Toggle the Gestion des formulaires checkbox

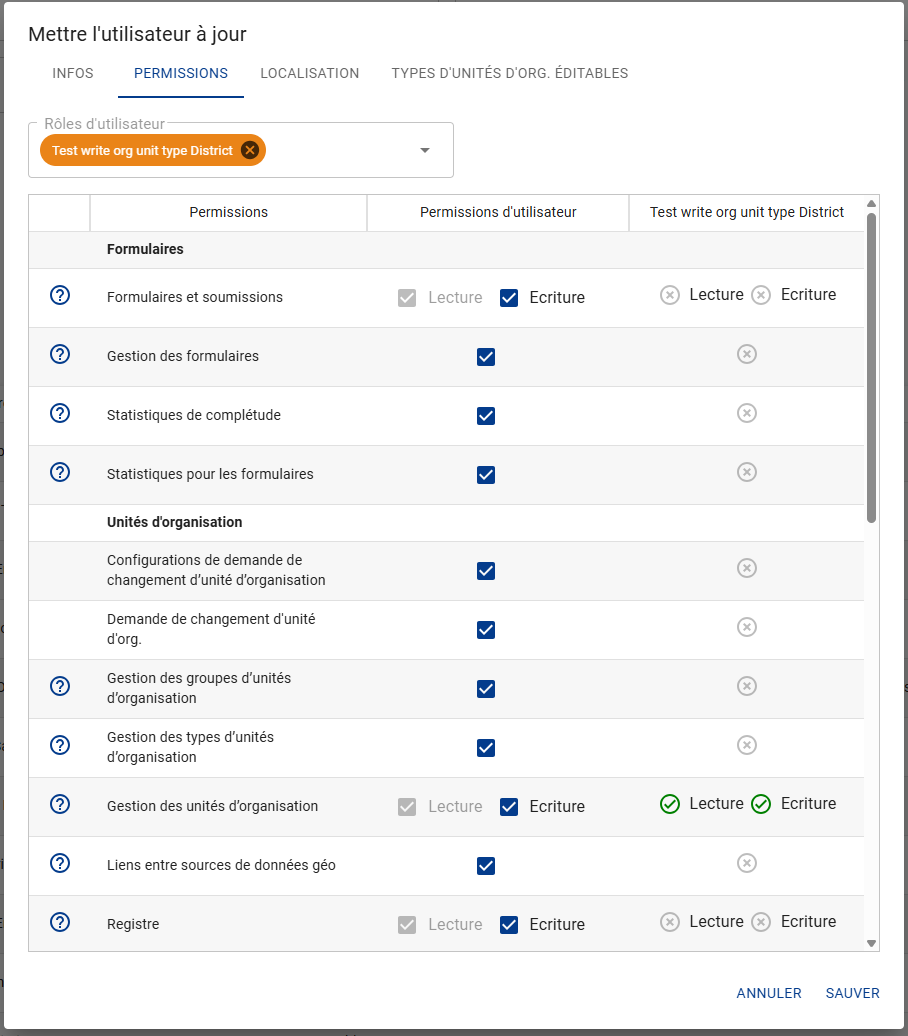click(x=486, y=357)
